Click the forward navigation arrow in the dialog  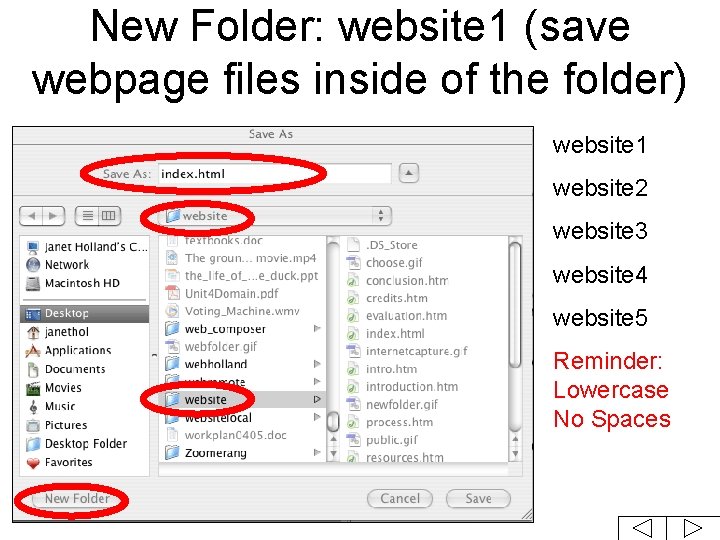53,216
